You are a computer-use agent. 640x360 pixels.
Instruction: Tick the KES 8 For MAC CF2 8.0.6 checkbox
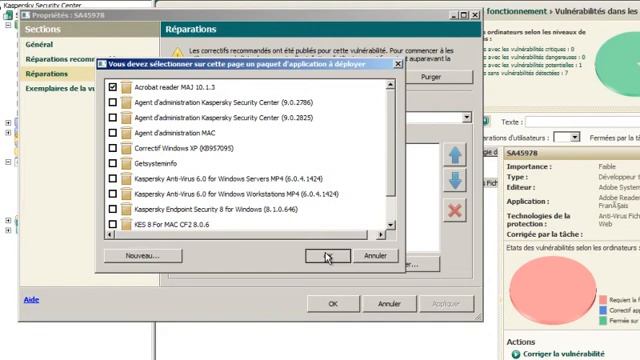(113, 224)
